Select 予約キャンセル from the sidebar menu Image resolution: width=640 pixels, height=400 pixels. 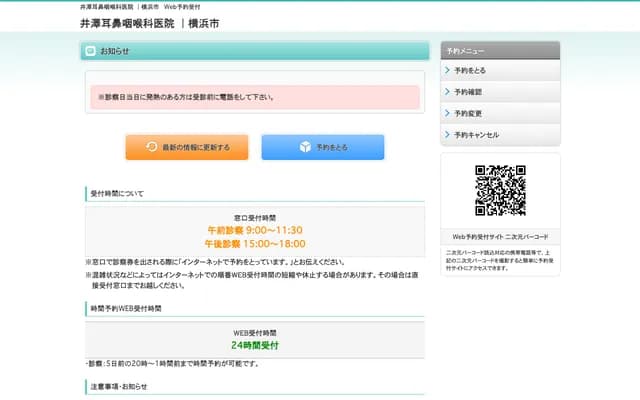[x=476, y=134]
